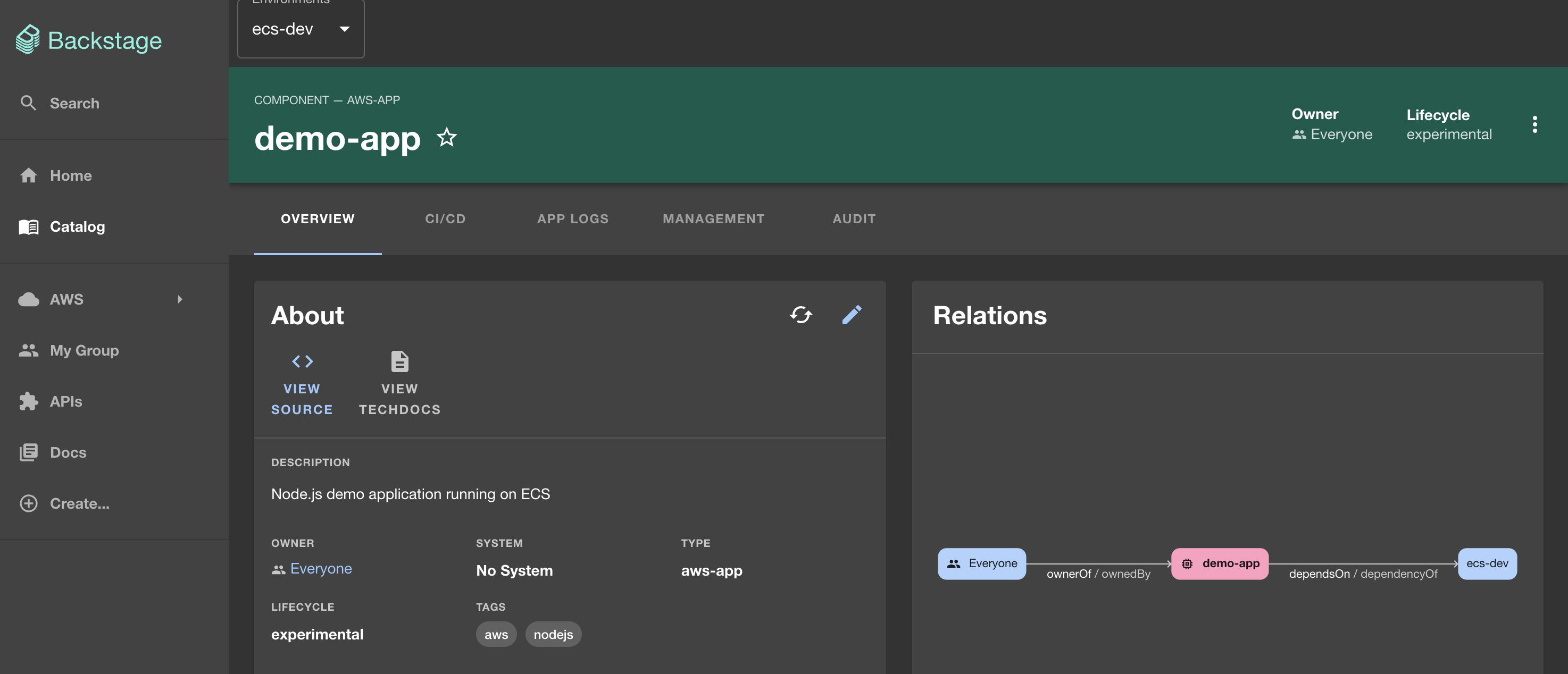This screenshot has width=1568, height=674.
Task: Edit metadata with the pencil icon
Action: tap(852, 315)
